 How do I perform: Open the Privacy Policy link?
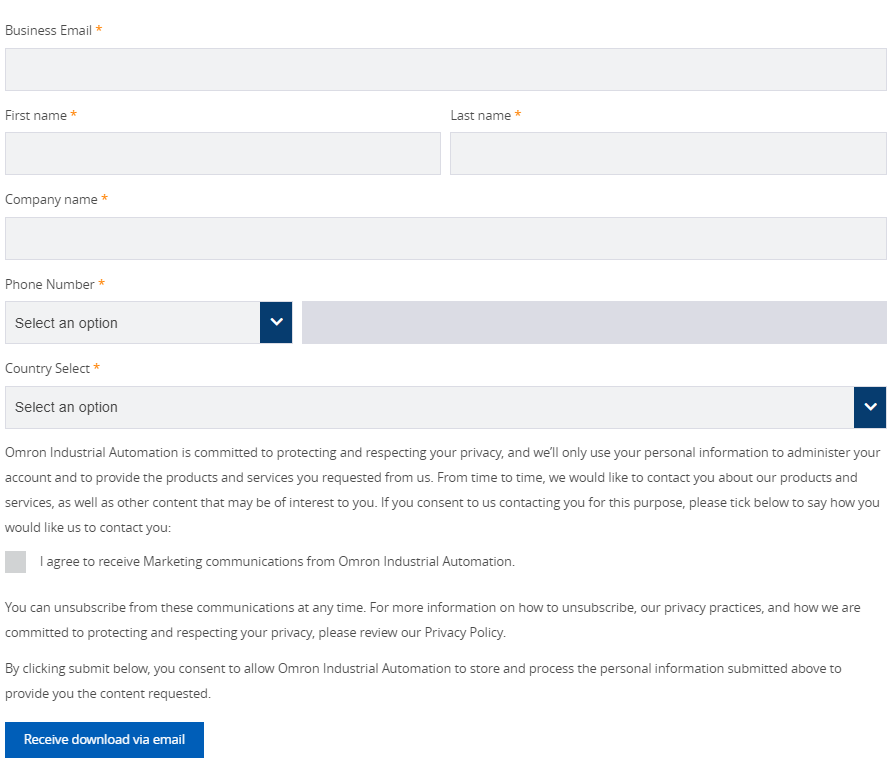[464, 633]
